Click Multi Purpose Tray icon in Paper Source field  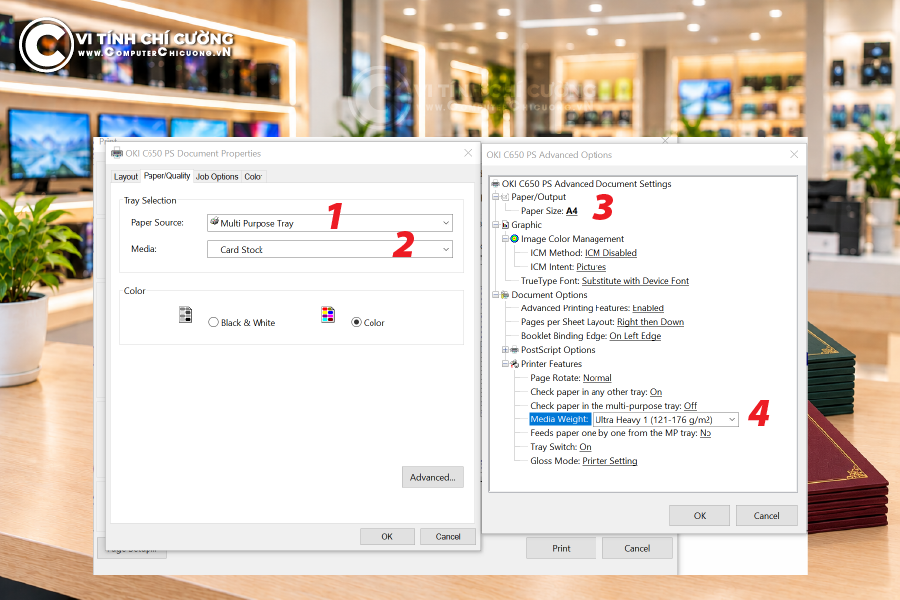point(214,221)
